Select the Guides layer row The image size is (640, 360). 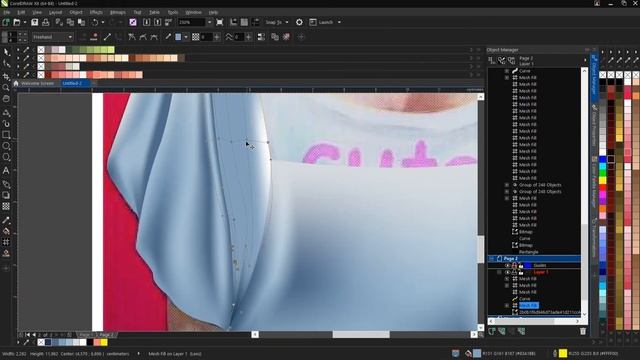coord(534,265)
